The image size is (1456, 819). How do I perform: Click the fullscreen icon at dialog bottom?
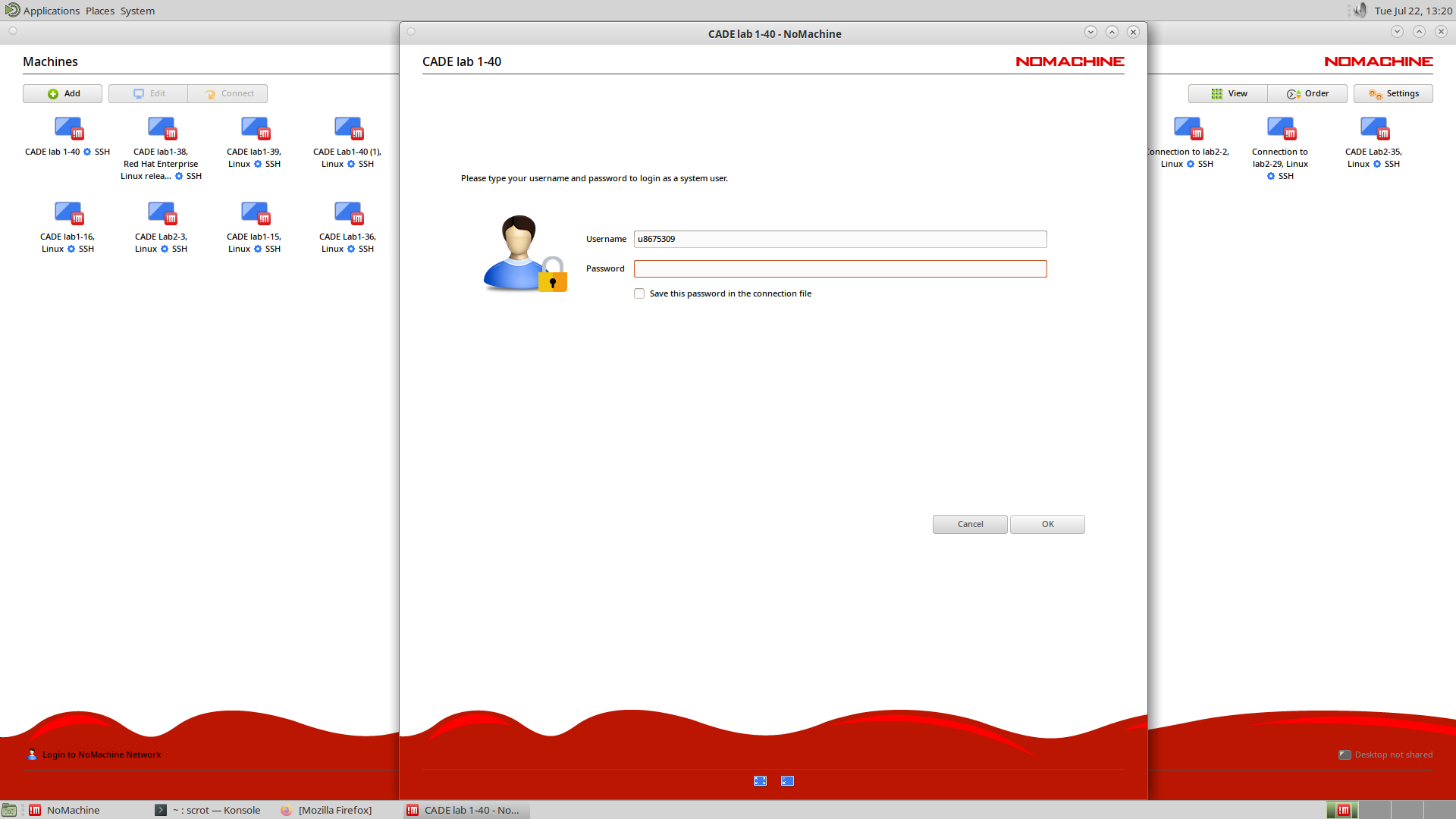tap(760, 781)
